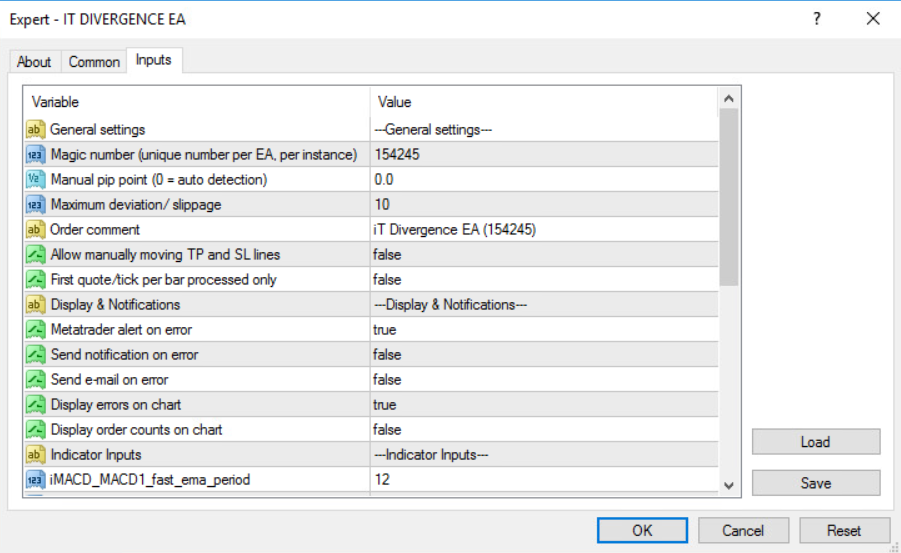Click the scrollbar down arrow
This screenshot has width=901, height=553.
coord(729,486)
